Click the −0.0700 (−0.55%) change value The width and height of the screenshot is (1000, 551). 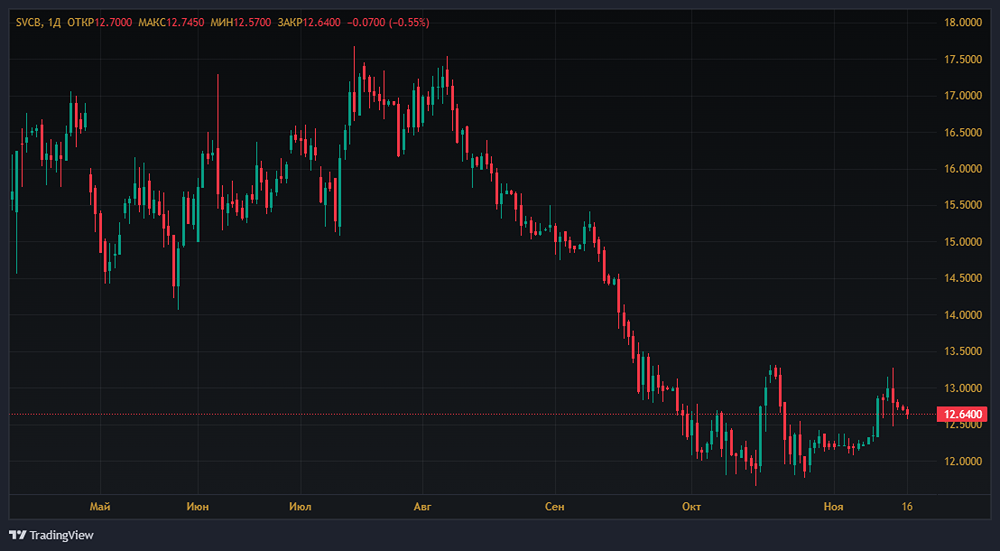388,22
